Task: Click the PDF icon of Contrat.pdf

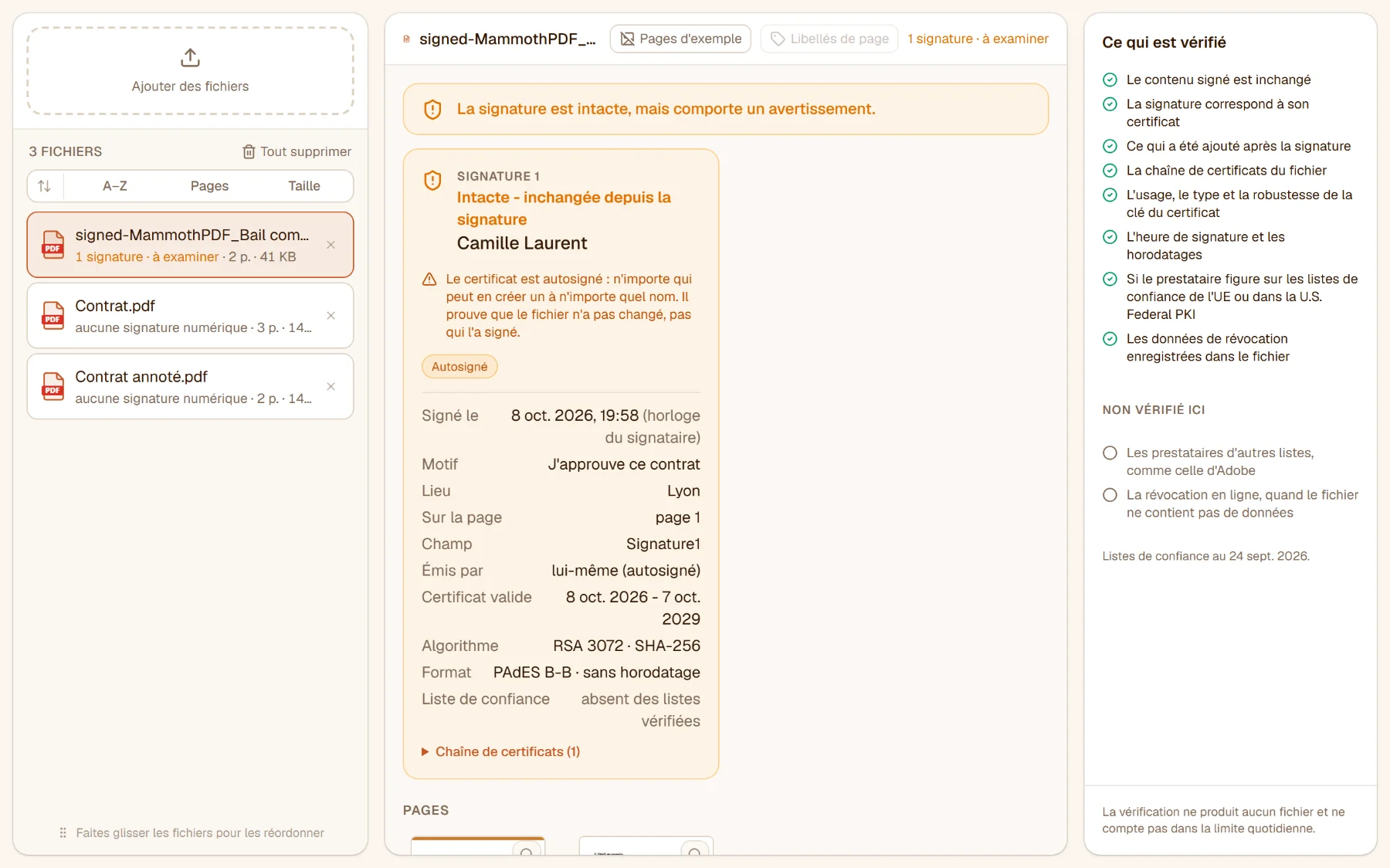Action: point(53,316)
